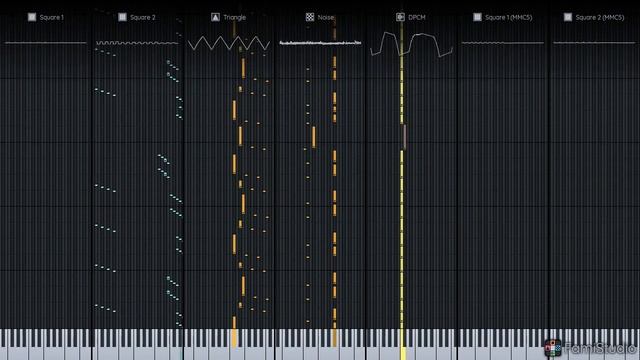
Task: Click the "Triangle" channel label
Action: coord(235,18)
